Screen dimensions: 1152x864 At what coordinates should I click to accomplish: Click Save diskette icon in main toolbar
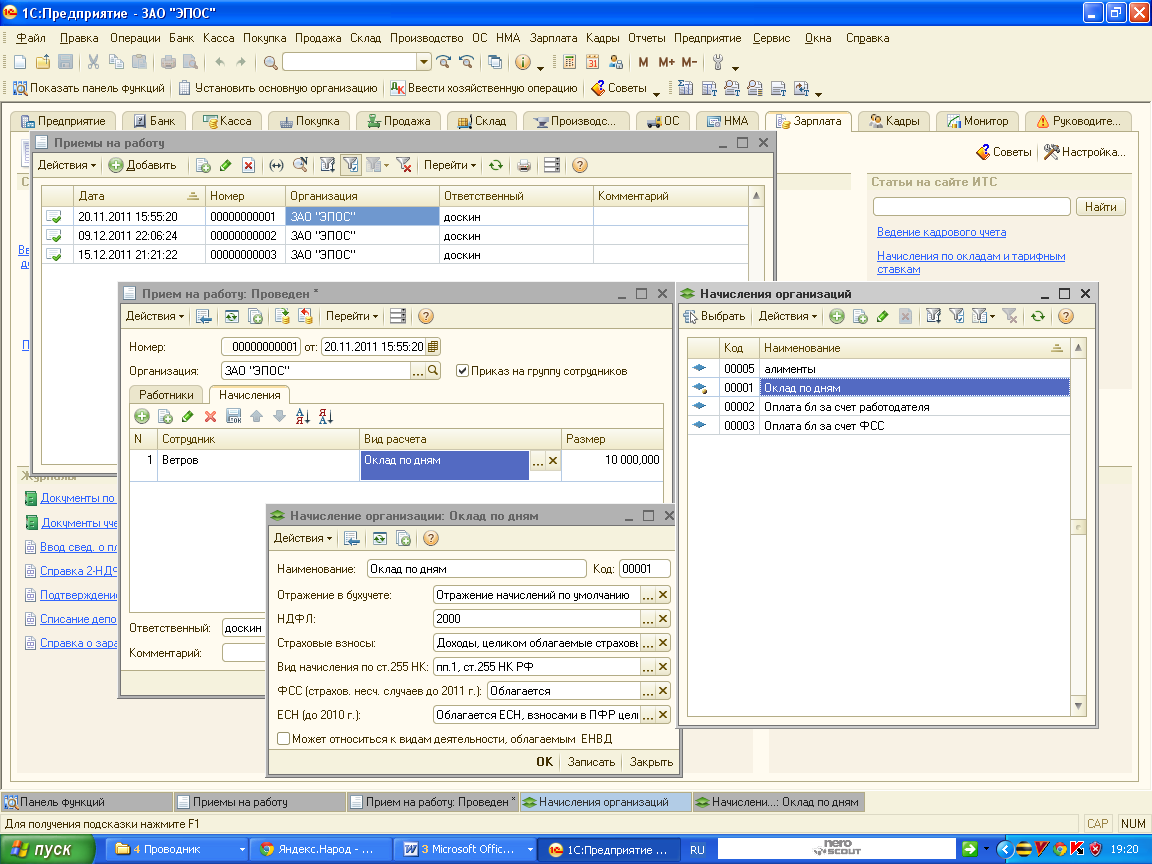point(65,62)
